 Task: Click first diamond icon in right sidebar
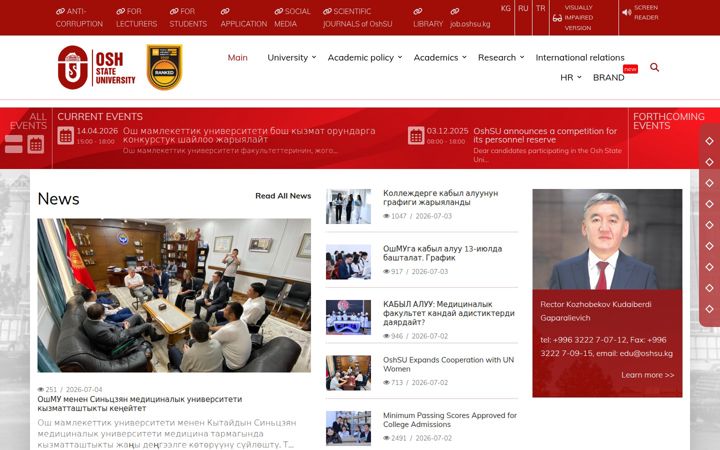[x=709, y=141]
